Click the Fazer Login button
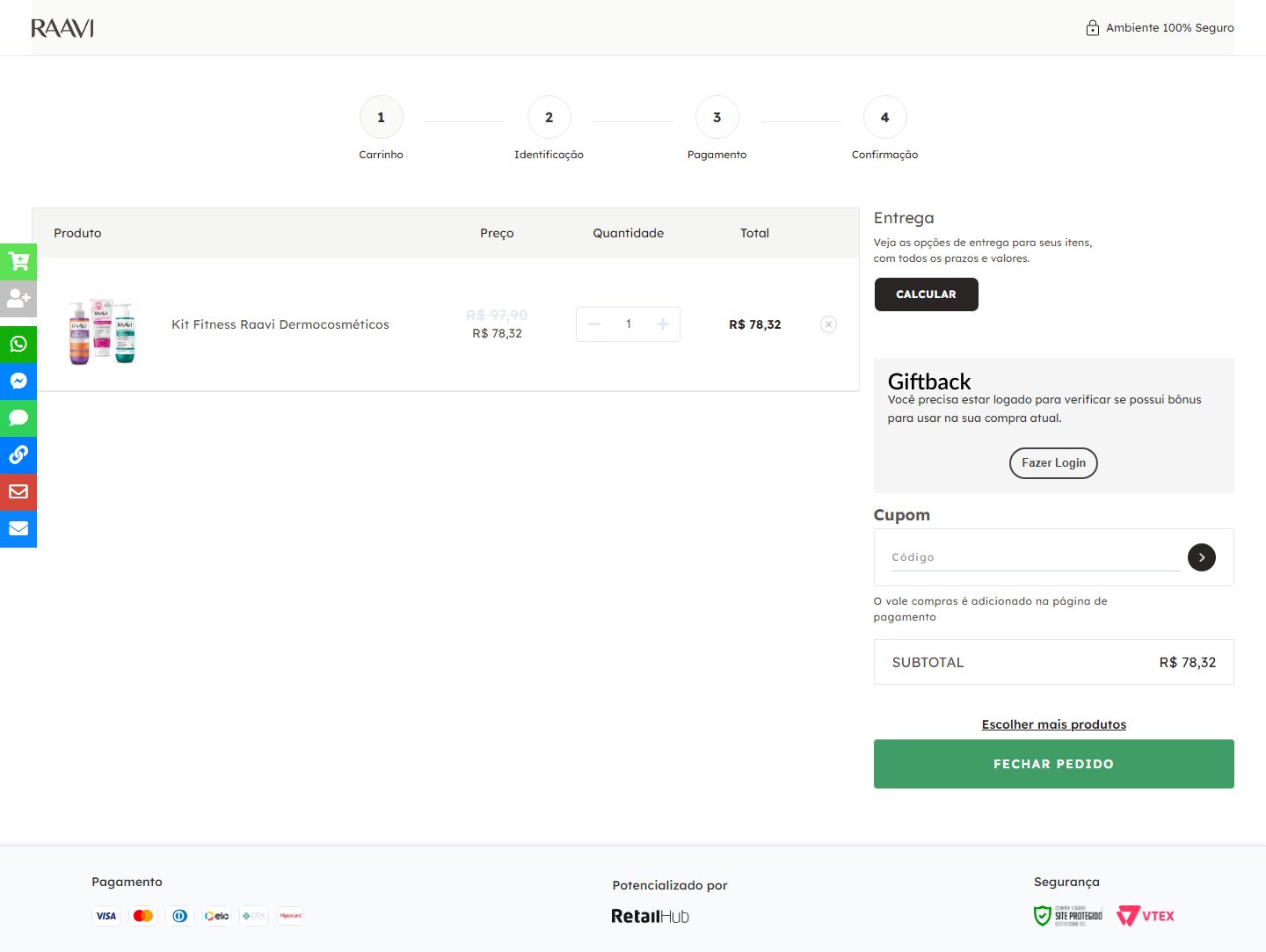The image size is (1266, 952). point(1053,463)
